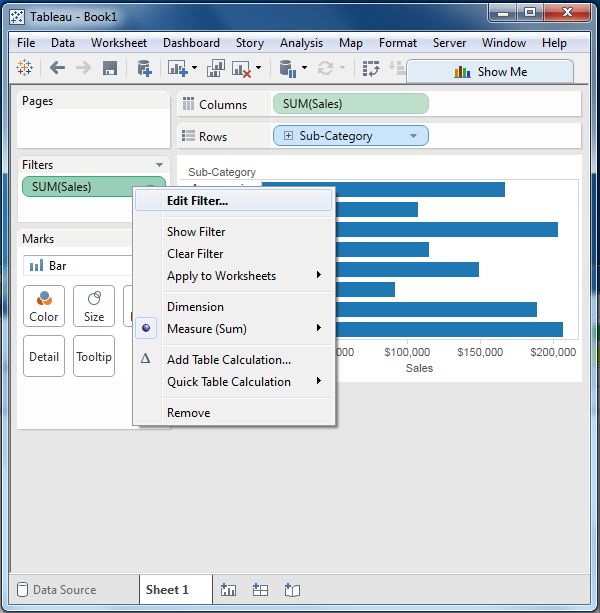Open the Sub-Category pill dropdown arrow
This screenshot has height=613, width=600.
tap(413, 136)
